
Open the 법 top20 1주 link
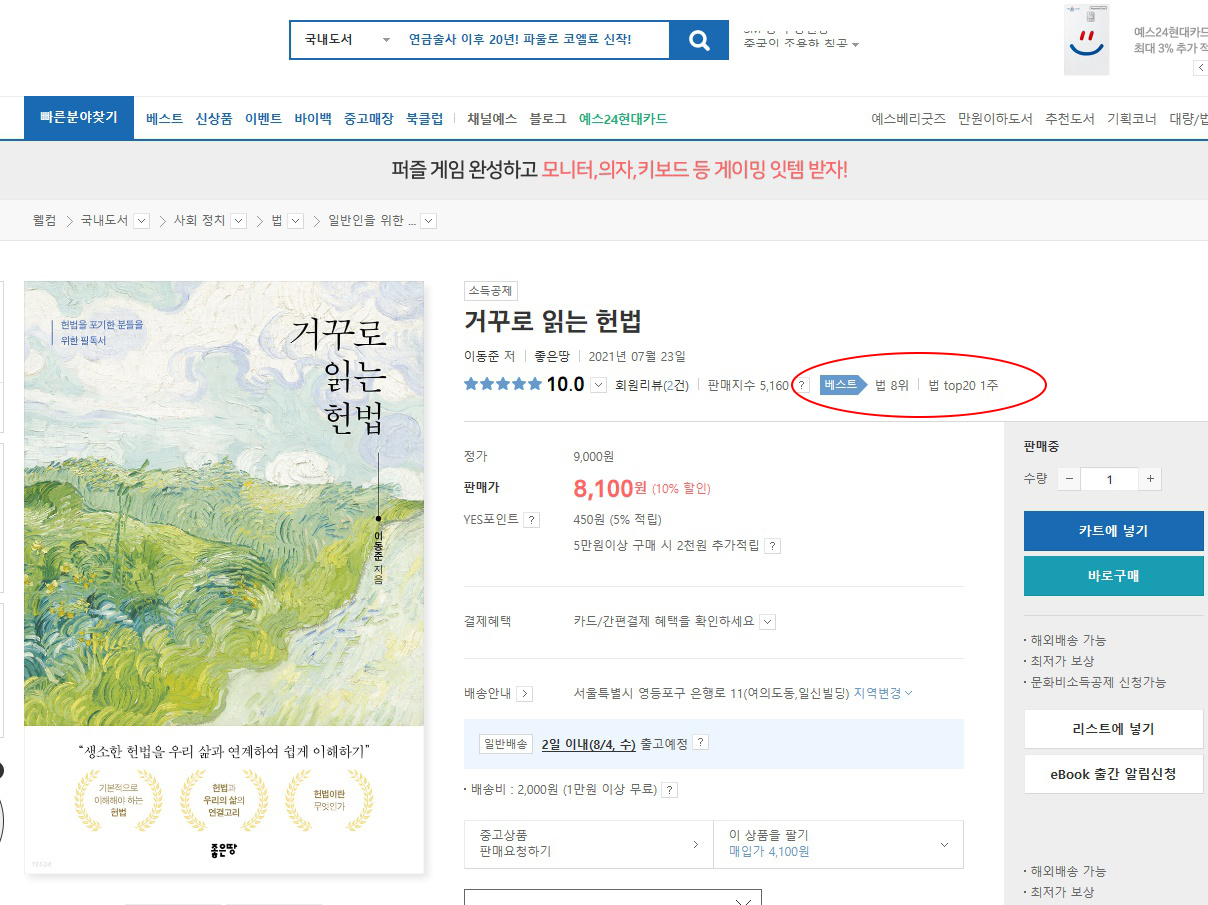[x=963, y=385]
